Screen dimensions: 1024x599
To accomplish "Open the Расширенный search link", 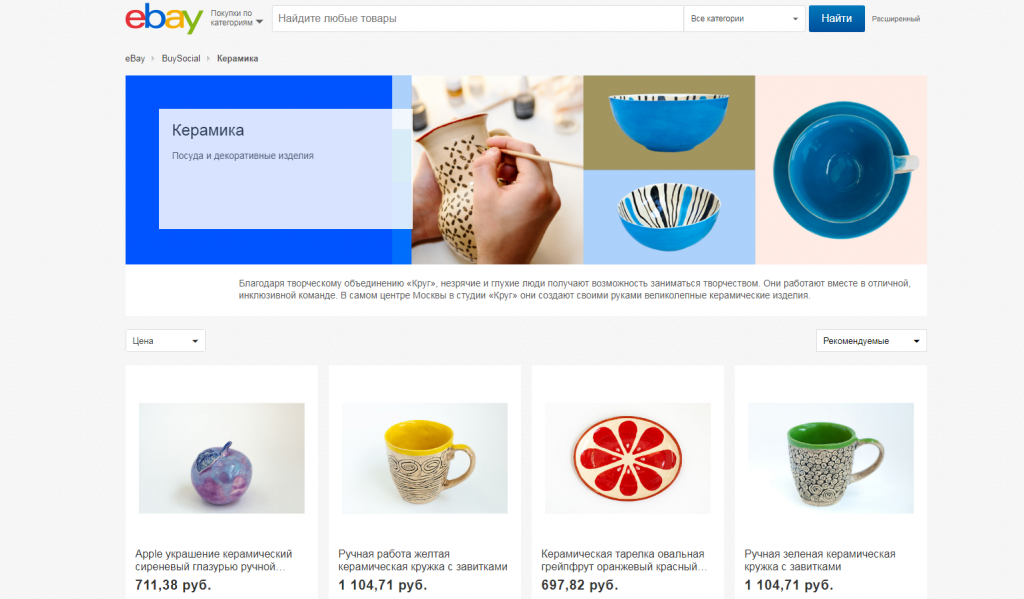I will (x=895, y=19).
